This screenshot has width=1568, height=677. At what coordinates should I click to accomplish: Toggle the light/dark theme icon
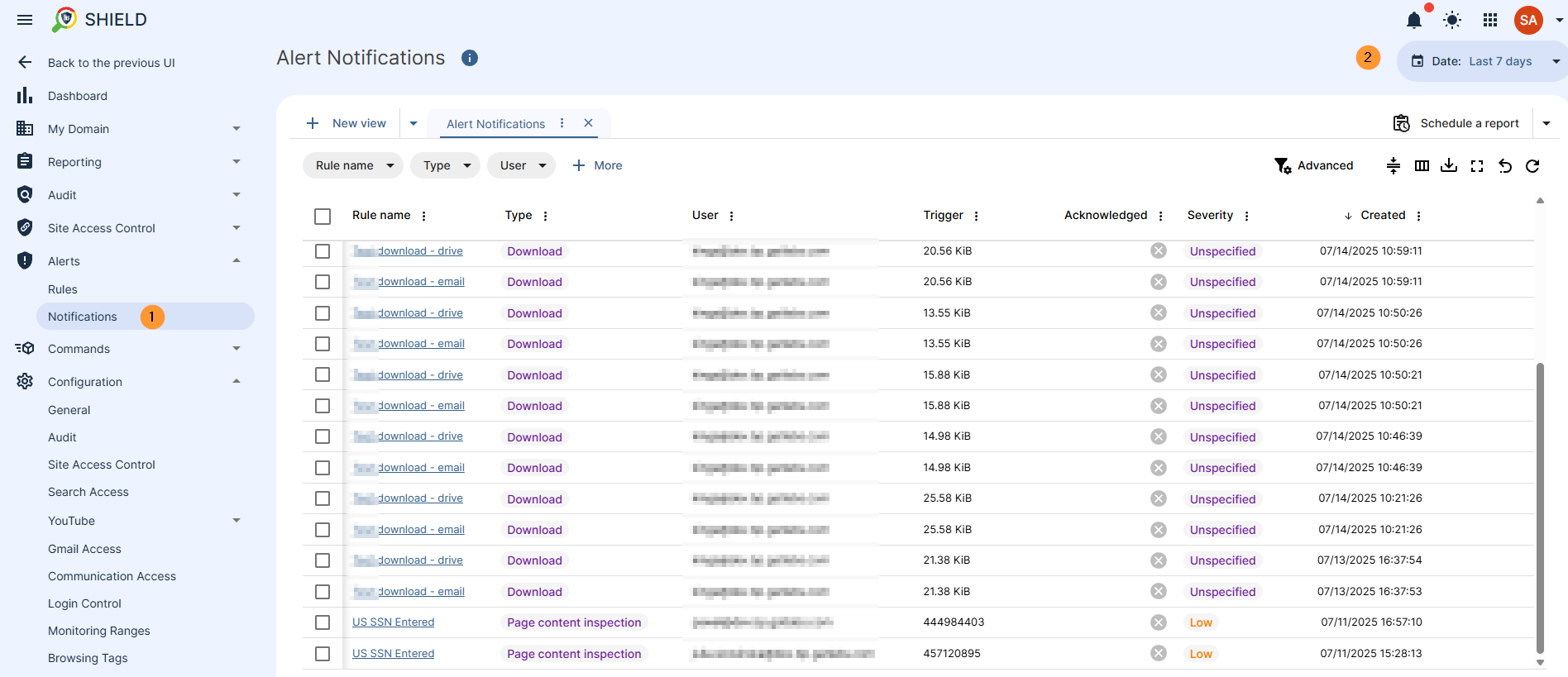click(1452, 20)
